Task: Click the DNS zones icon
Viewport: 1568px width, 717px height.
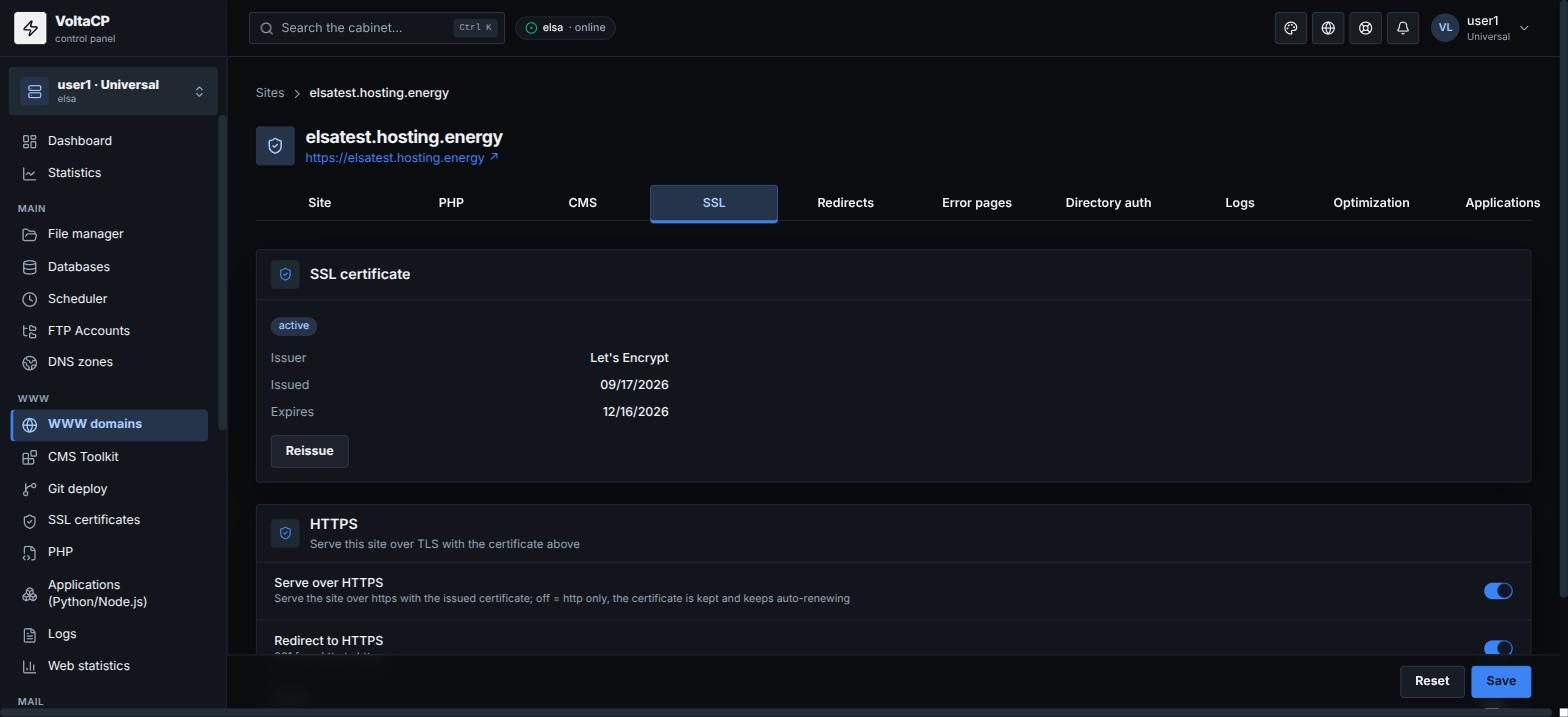Action: (30, 362)
